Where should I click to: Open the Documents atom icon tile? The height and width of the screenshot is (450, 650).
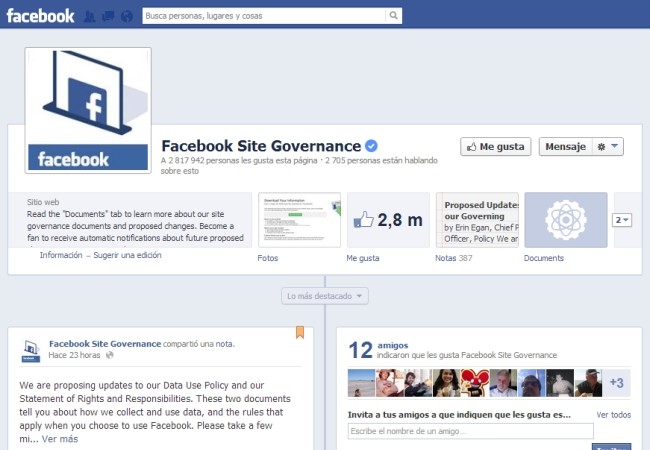[566, 220]
